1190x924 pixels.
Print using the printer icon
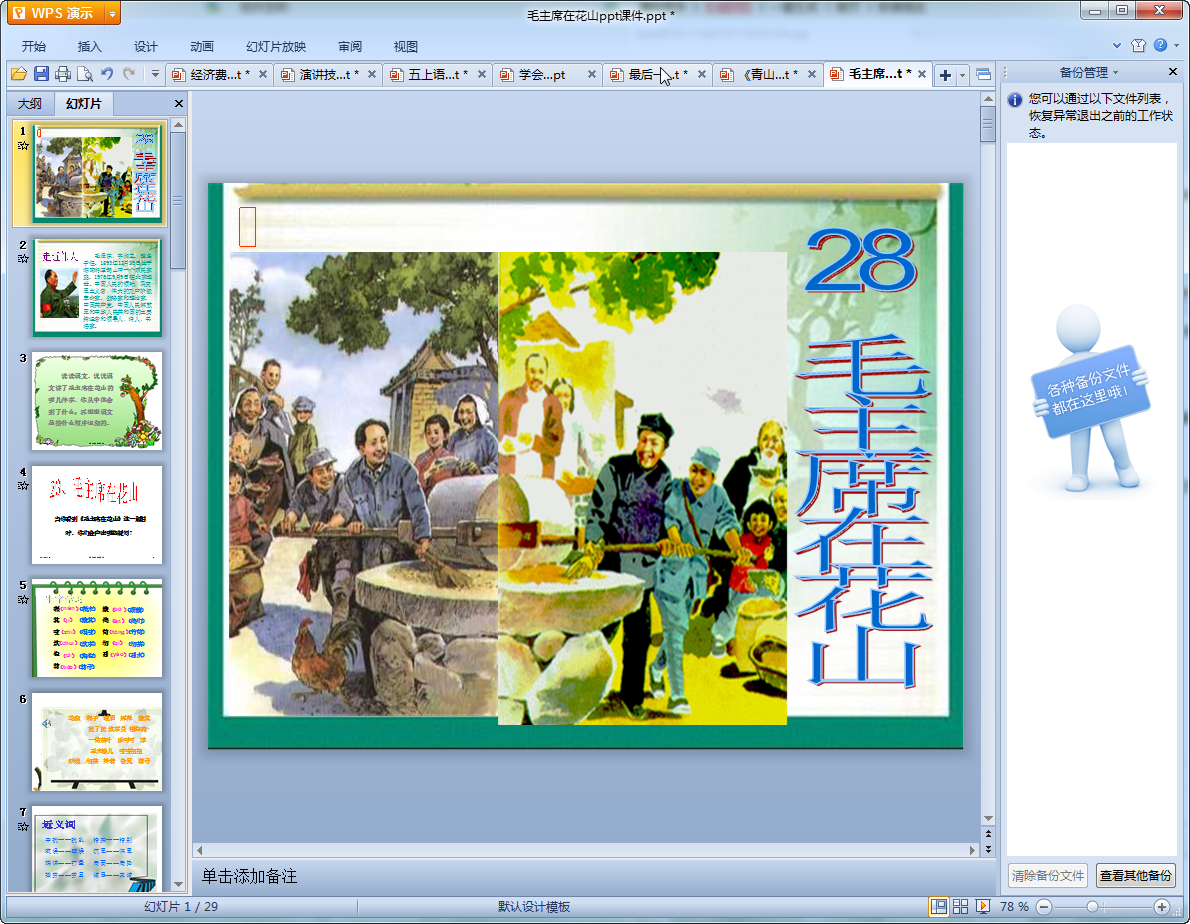point(63,74)
